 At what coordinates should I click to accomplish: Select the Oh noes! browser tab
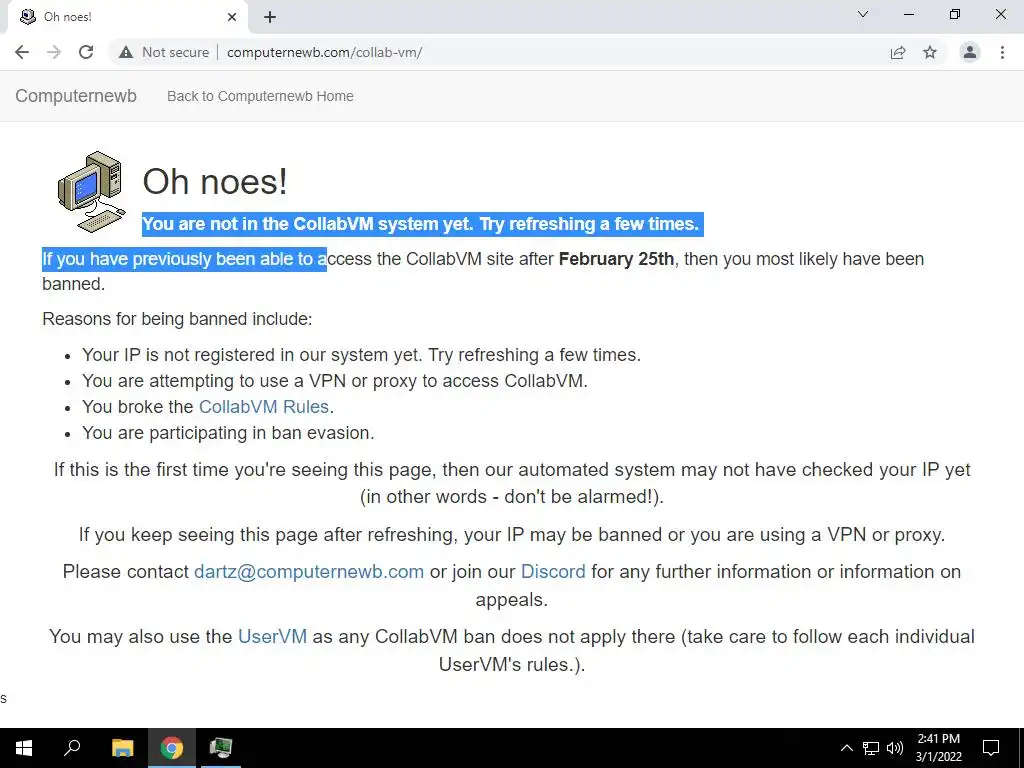point(127,17)
